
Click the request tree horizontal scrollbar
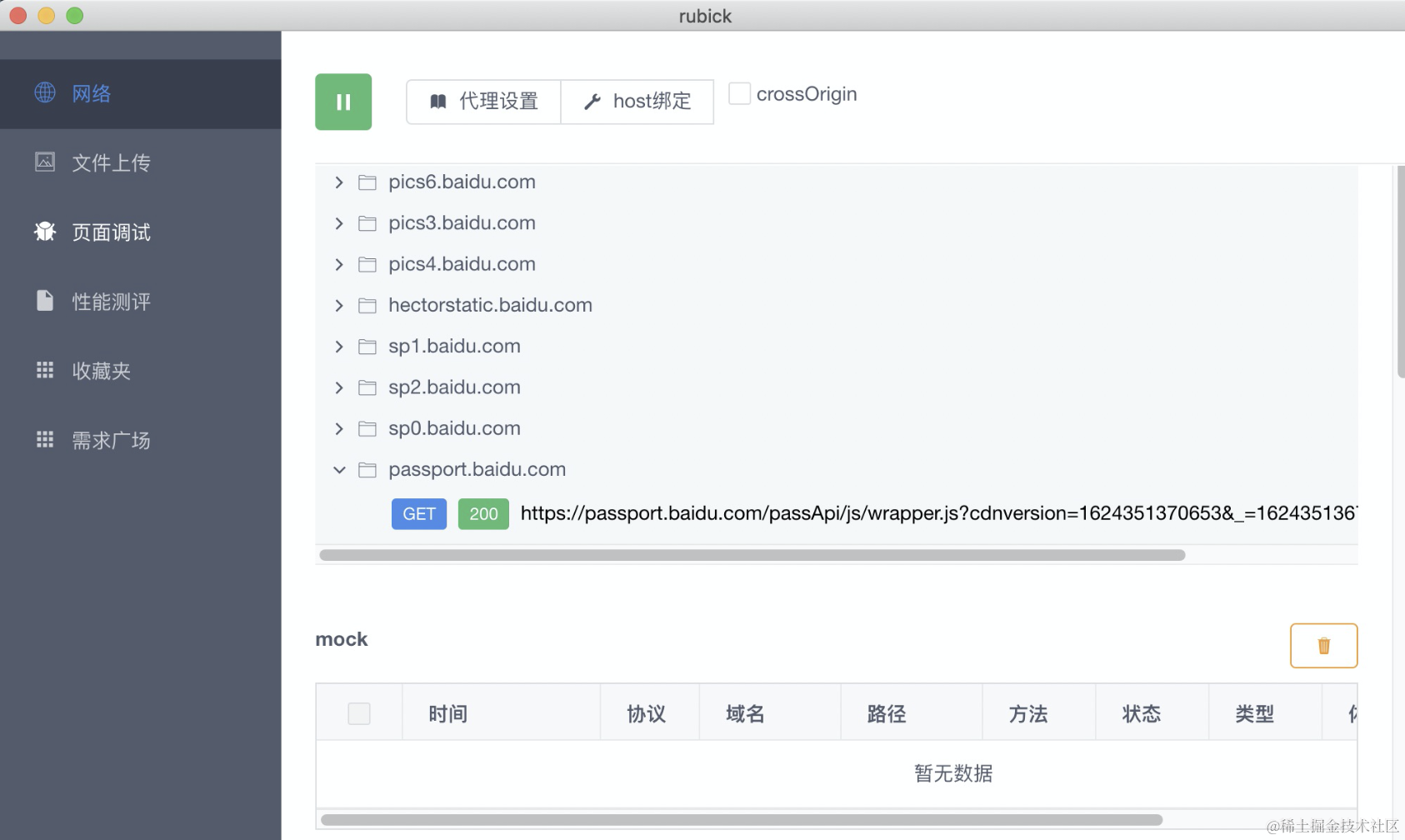pyautogui.click(x=752, y=555)
